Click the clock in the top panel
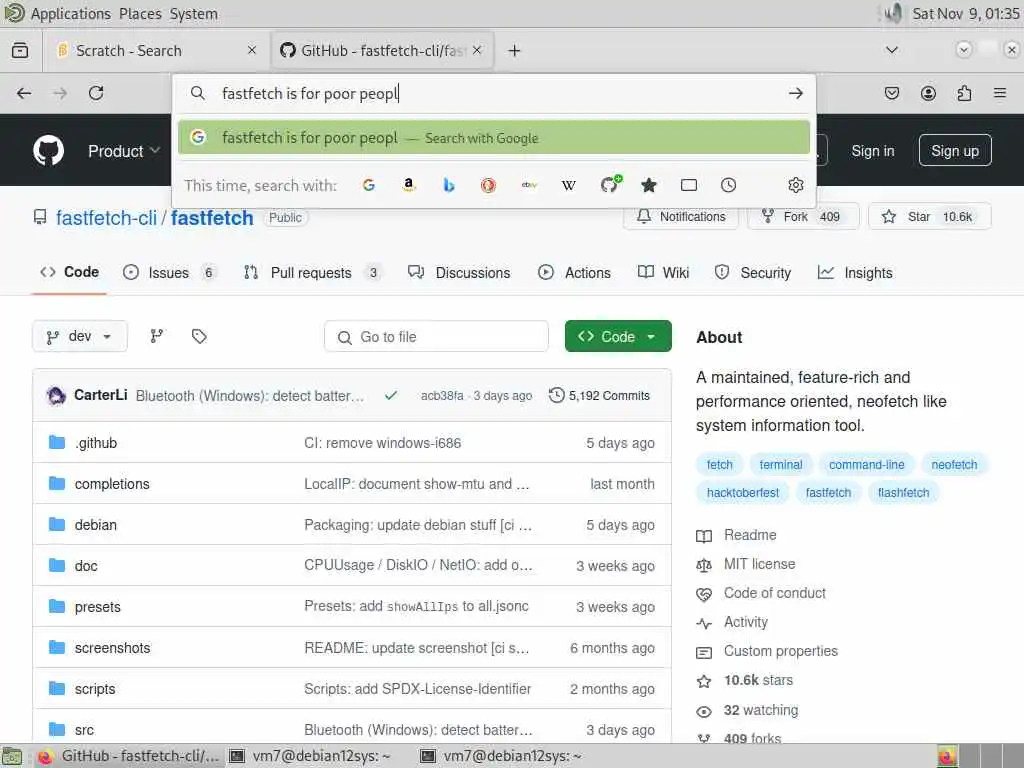Image resolution: width=1024 pixels, height=768 pixels. [x=965, y=14]
